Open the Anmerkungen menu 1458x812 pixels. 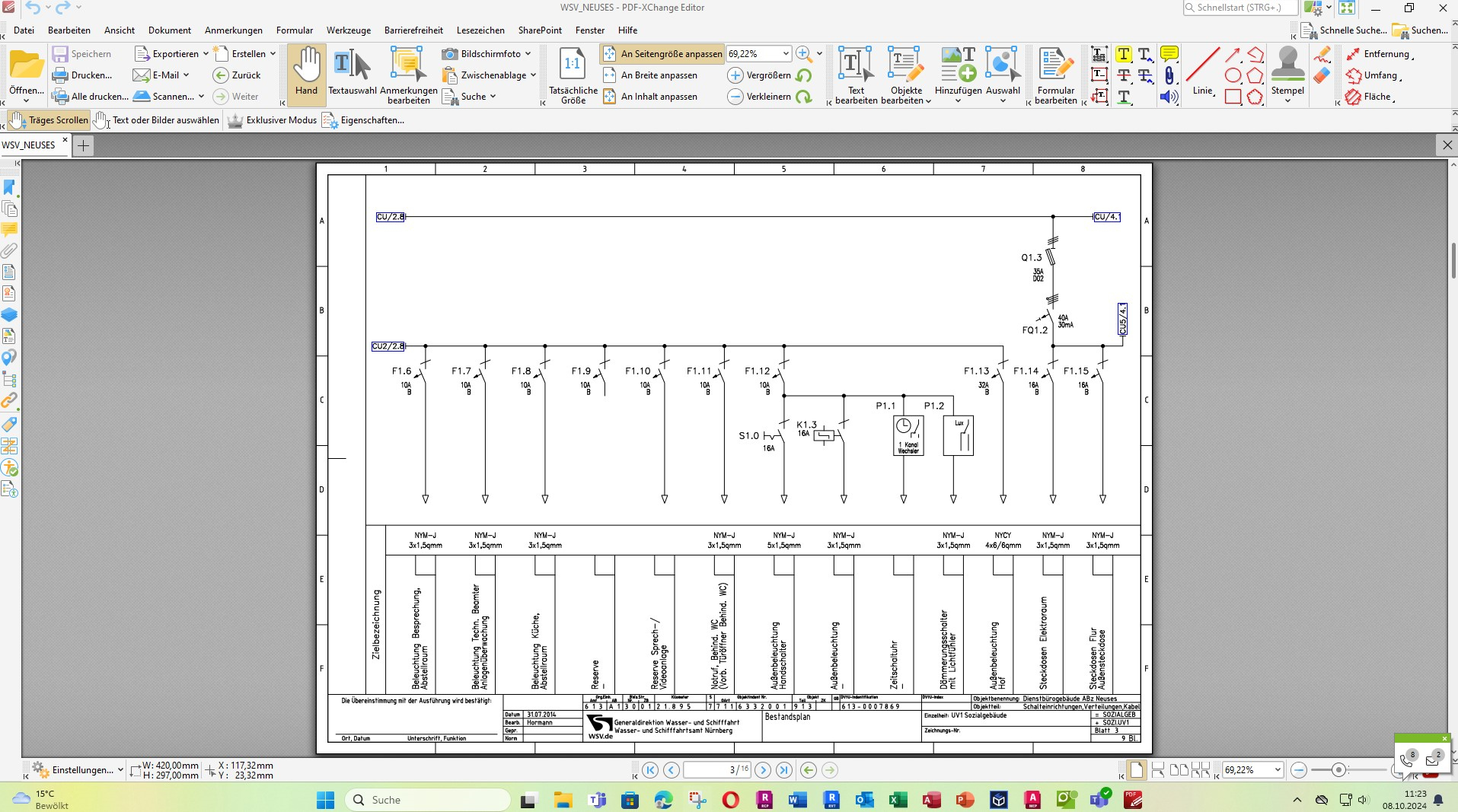(233, 30)
